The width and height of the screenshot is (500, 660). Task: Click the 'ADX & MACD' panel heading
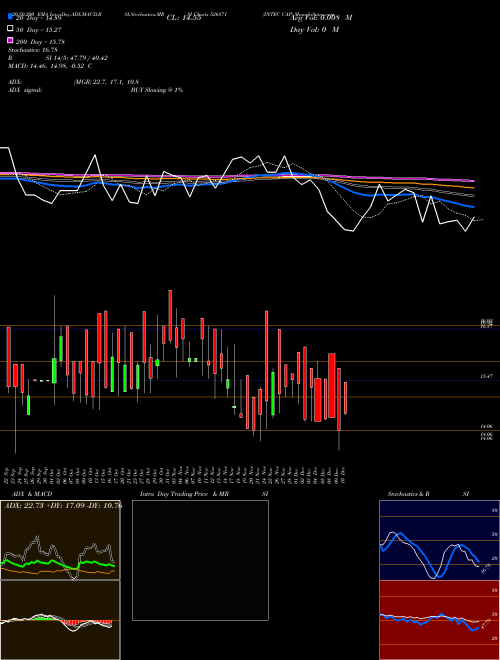32,494
